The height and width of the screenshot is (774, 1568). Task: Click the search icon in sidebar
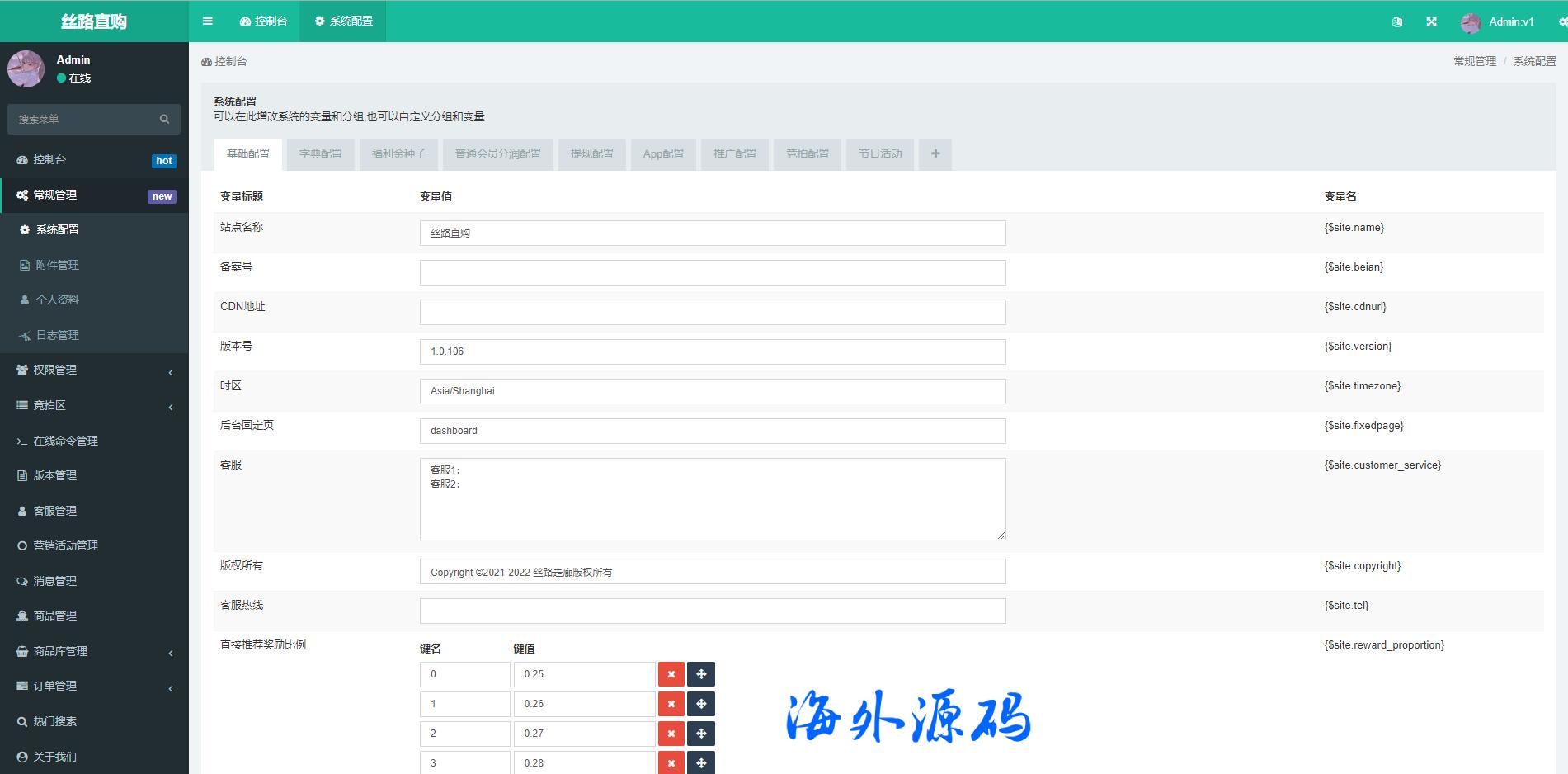[x=164, y=120]
